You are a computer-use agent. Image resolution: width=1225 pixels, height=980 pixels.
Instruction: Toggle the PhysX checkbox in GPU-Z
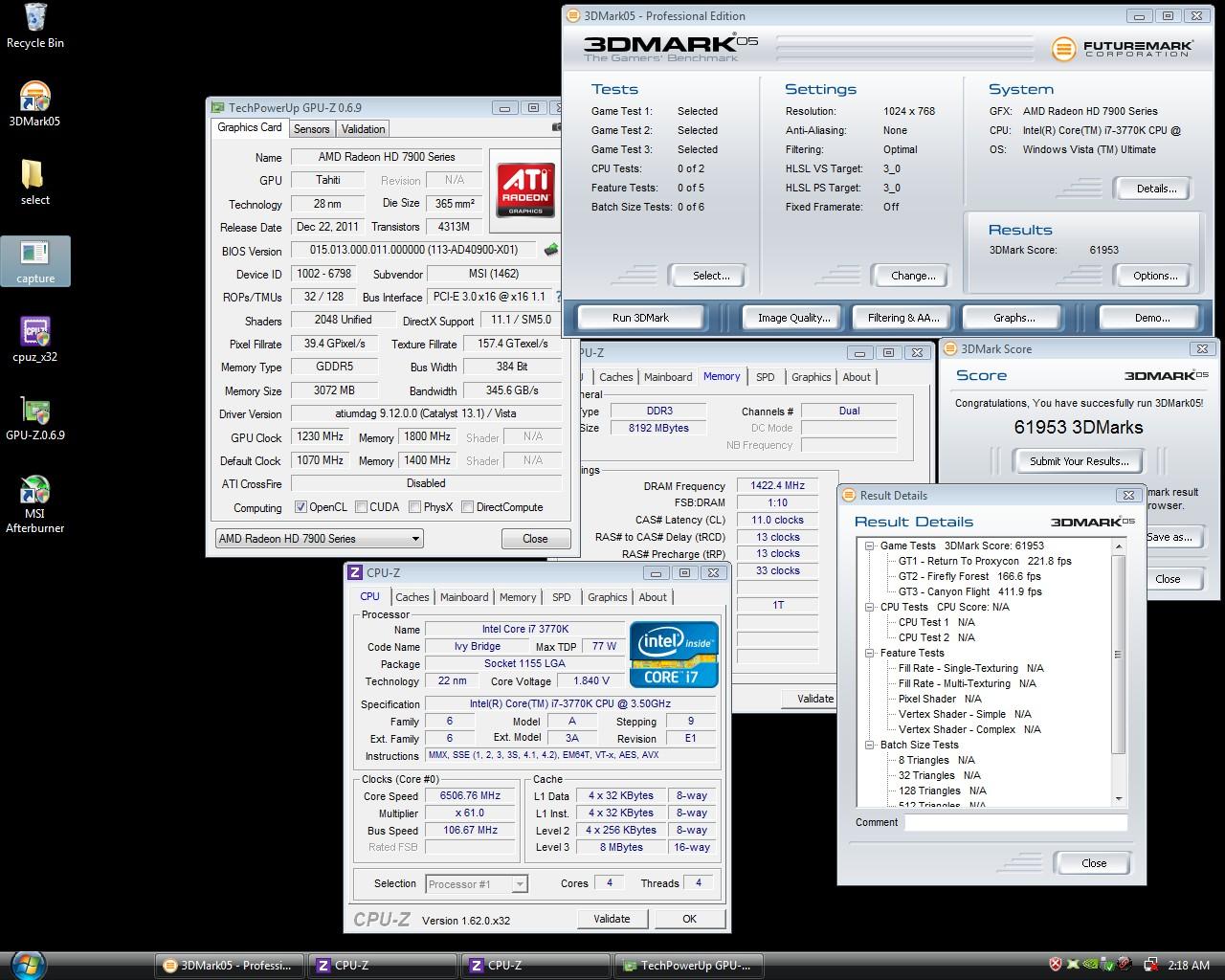tap(415, 507)
